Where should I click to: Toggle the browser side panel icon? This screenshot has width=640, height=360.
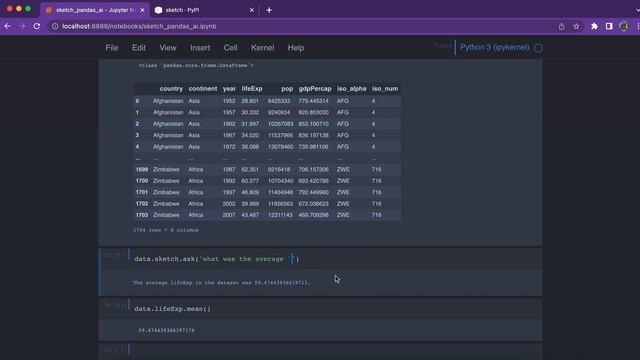(609, 26)
